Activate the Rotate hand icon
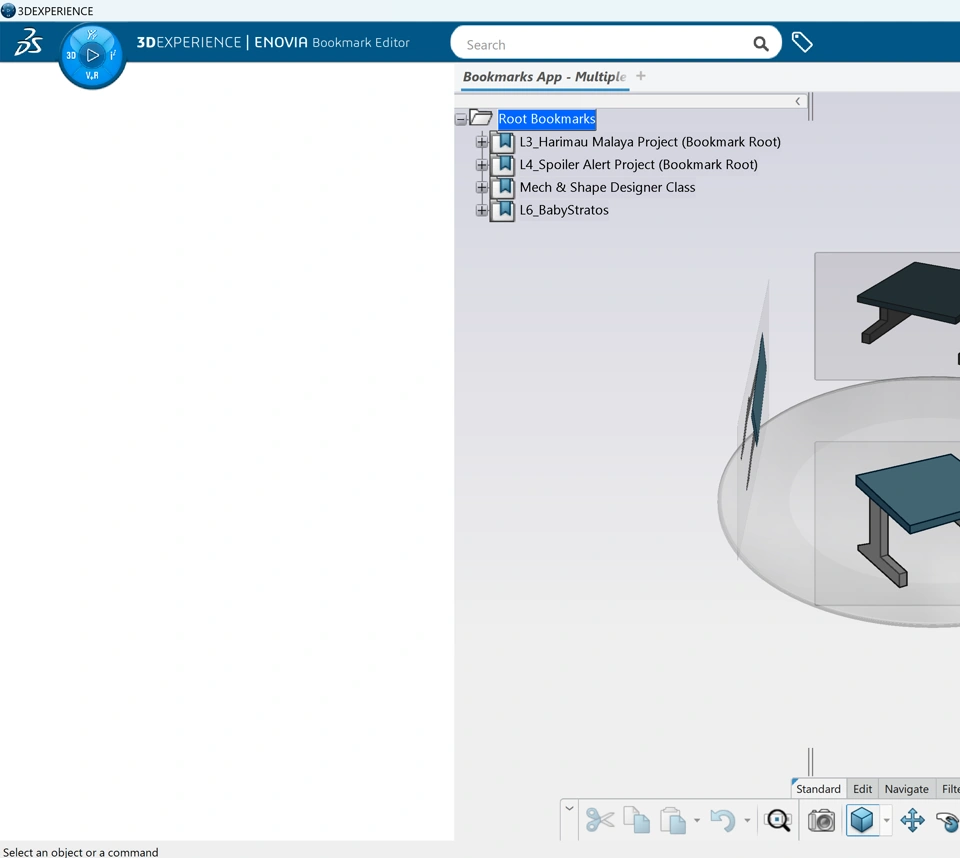The height and width of the screenshot is (858, 960). [948, 821]
